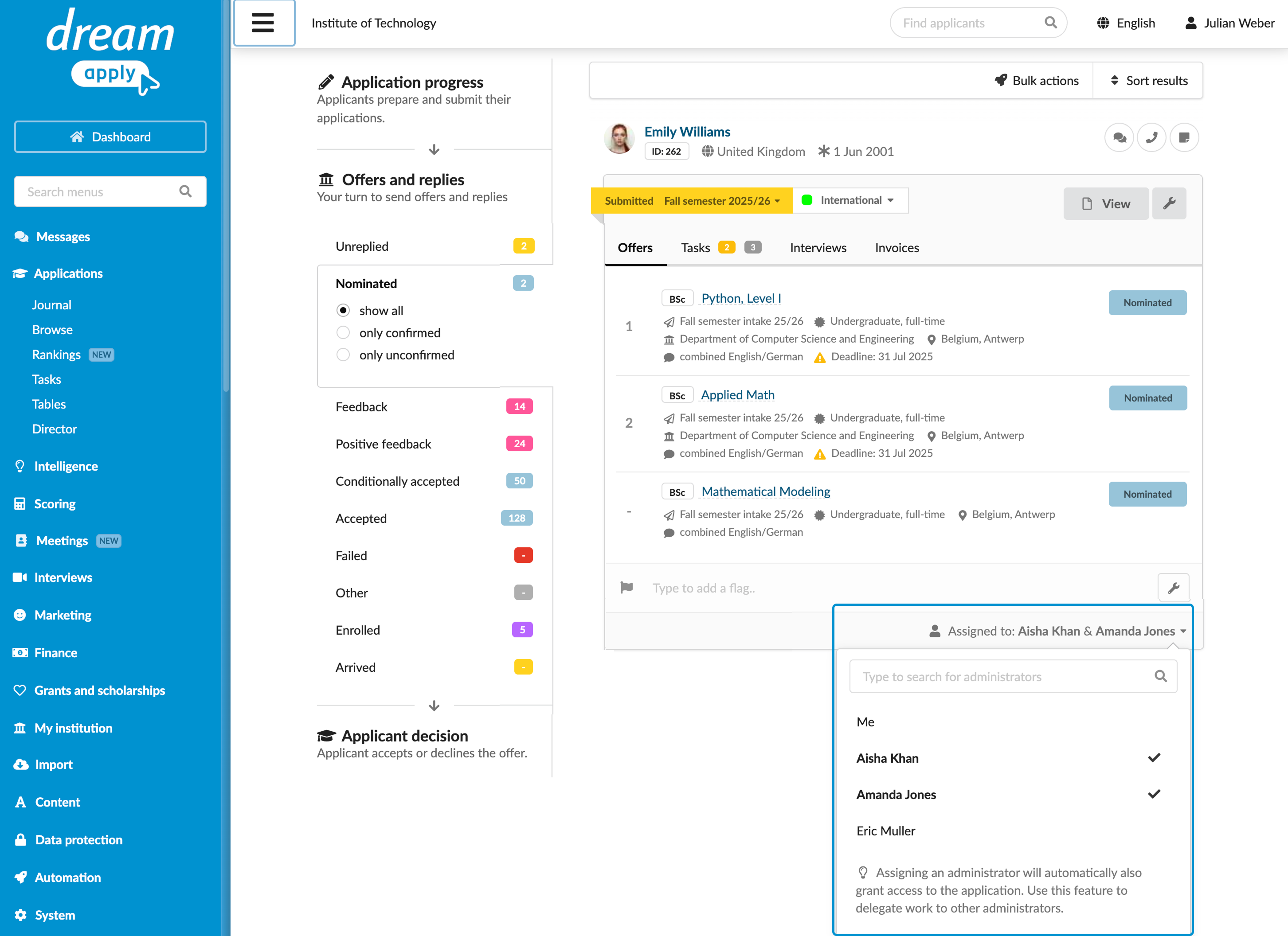Open Interviews sidebar section

point(63,578)
